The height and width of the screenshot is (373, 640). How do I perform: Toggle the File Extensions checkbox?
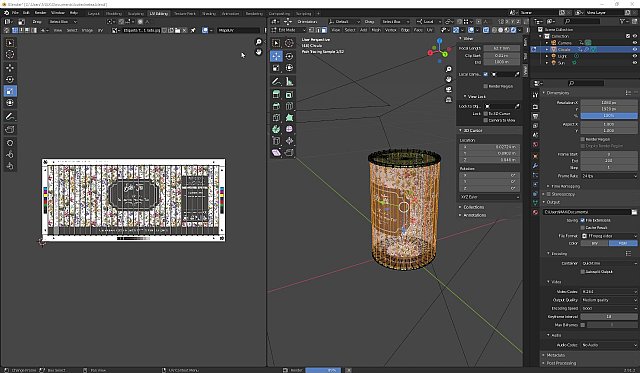click(583, 220)
